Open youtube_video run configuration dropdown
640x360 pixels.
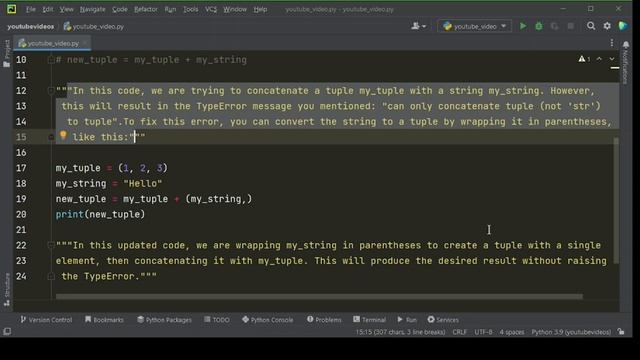point(475,26)
